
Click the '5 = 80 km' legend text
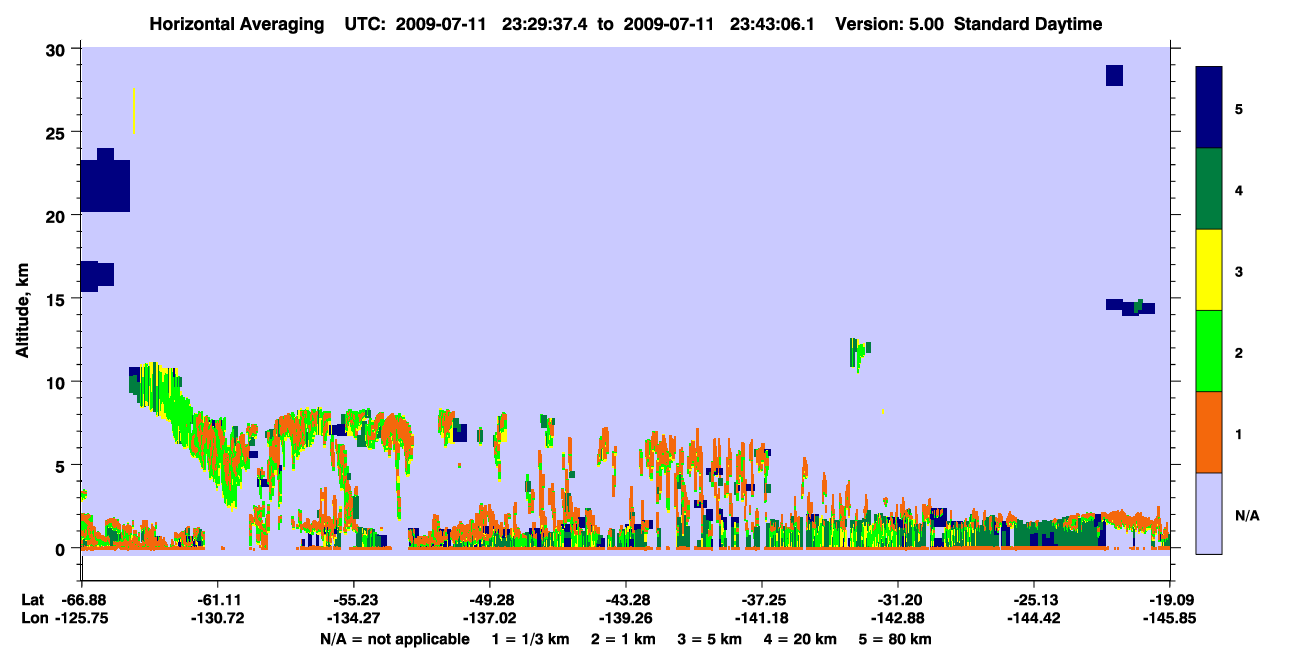[x=896, y=638]
